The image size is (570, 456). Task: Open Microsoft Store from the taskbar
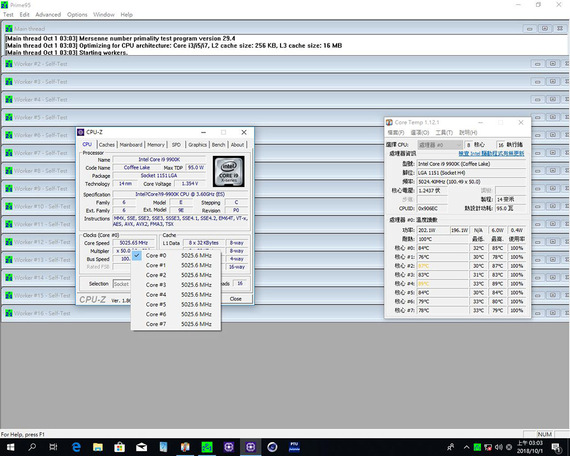(x=119, y=447)
